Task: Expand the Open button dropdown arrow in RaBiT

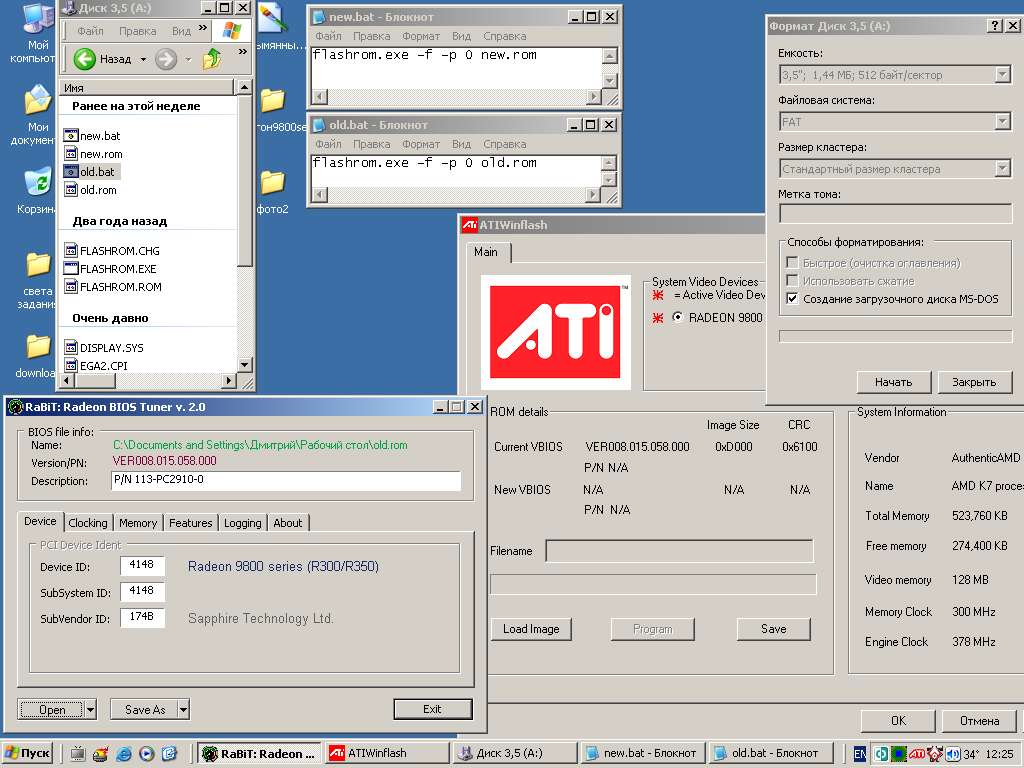Action: point(90,709)
